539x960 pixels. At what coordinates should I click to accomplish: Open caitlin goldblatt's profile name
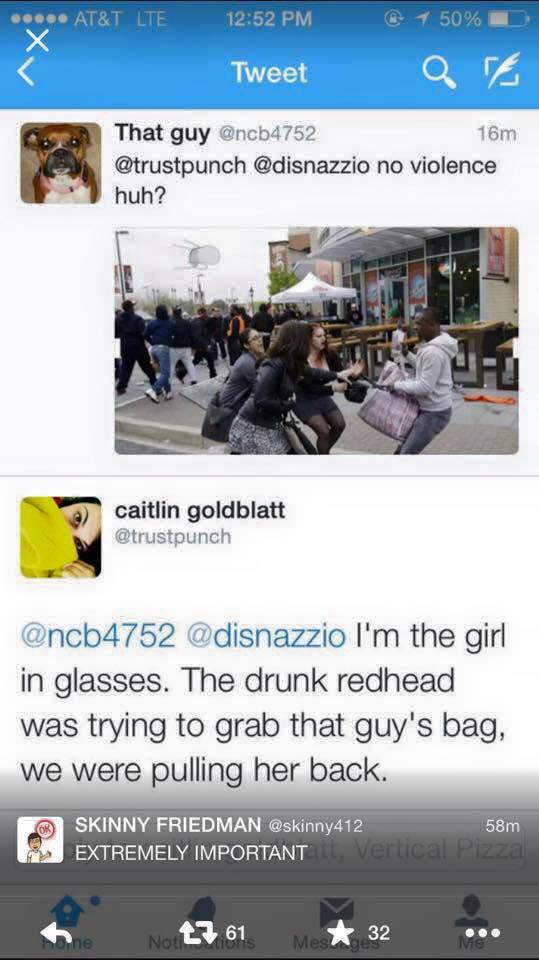tap(200, 510)
